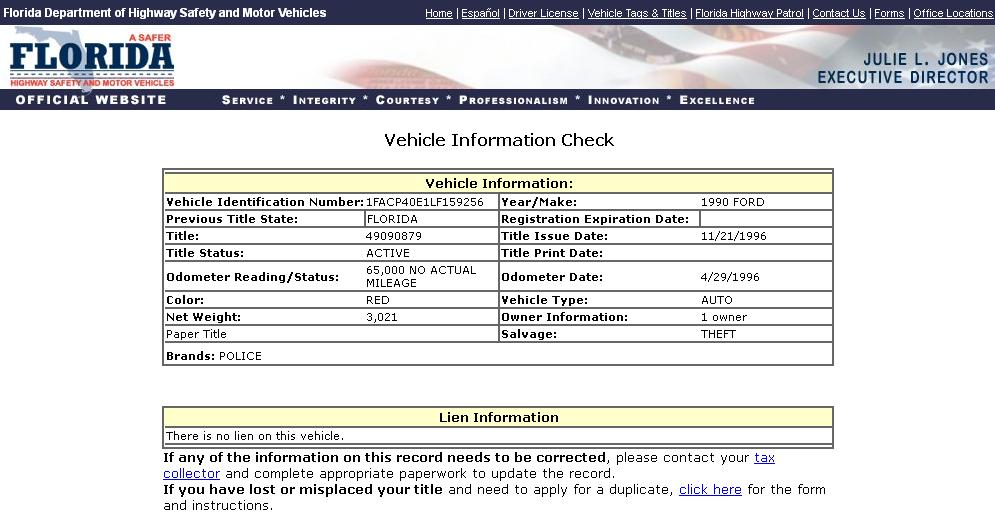995x532 pixels.
Task: Go to Vehicle Tags & Titles
Action: pos(637,13)
